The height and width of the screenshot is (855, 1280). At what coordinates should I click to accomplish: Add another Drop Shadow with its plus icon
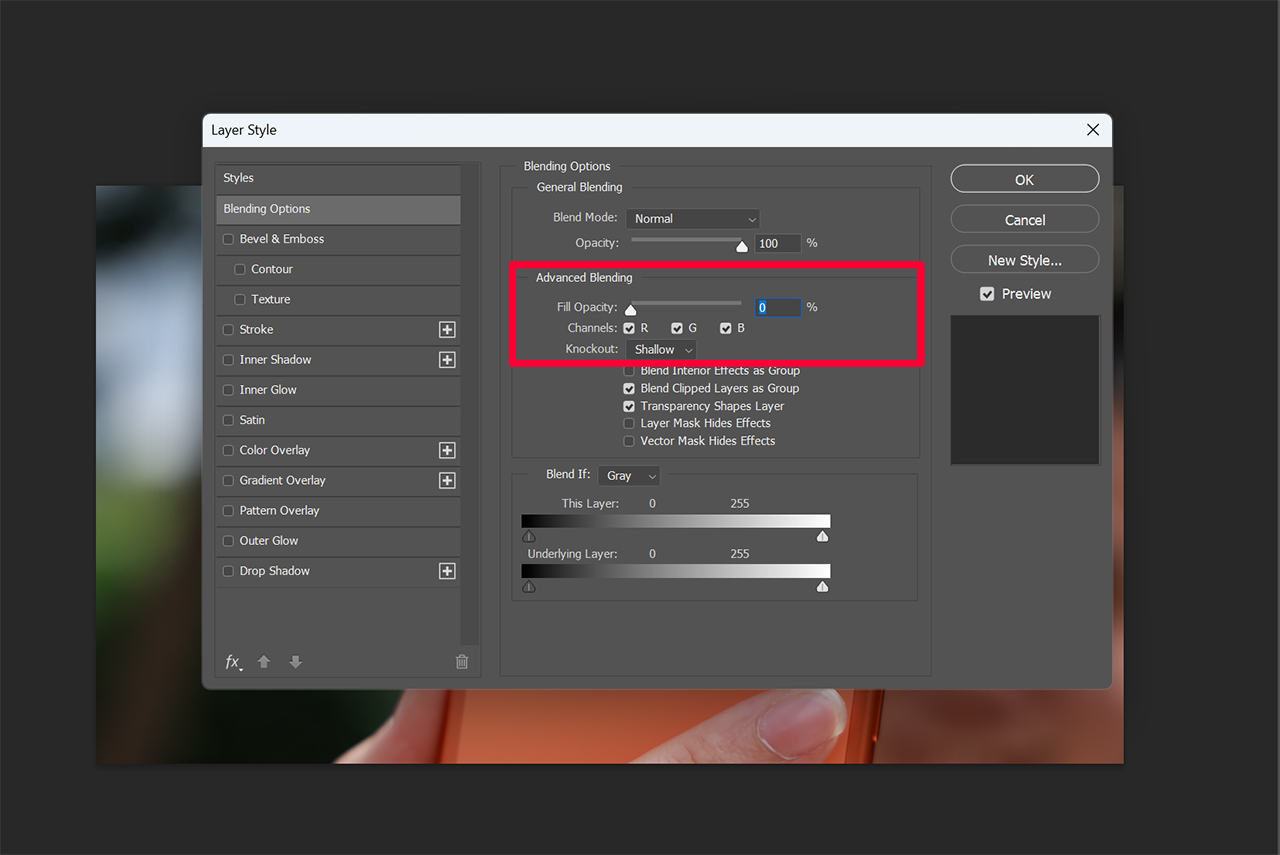(447, 571)
